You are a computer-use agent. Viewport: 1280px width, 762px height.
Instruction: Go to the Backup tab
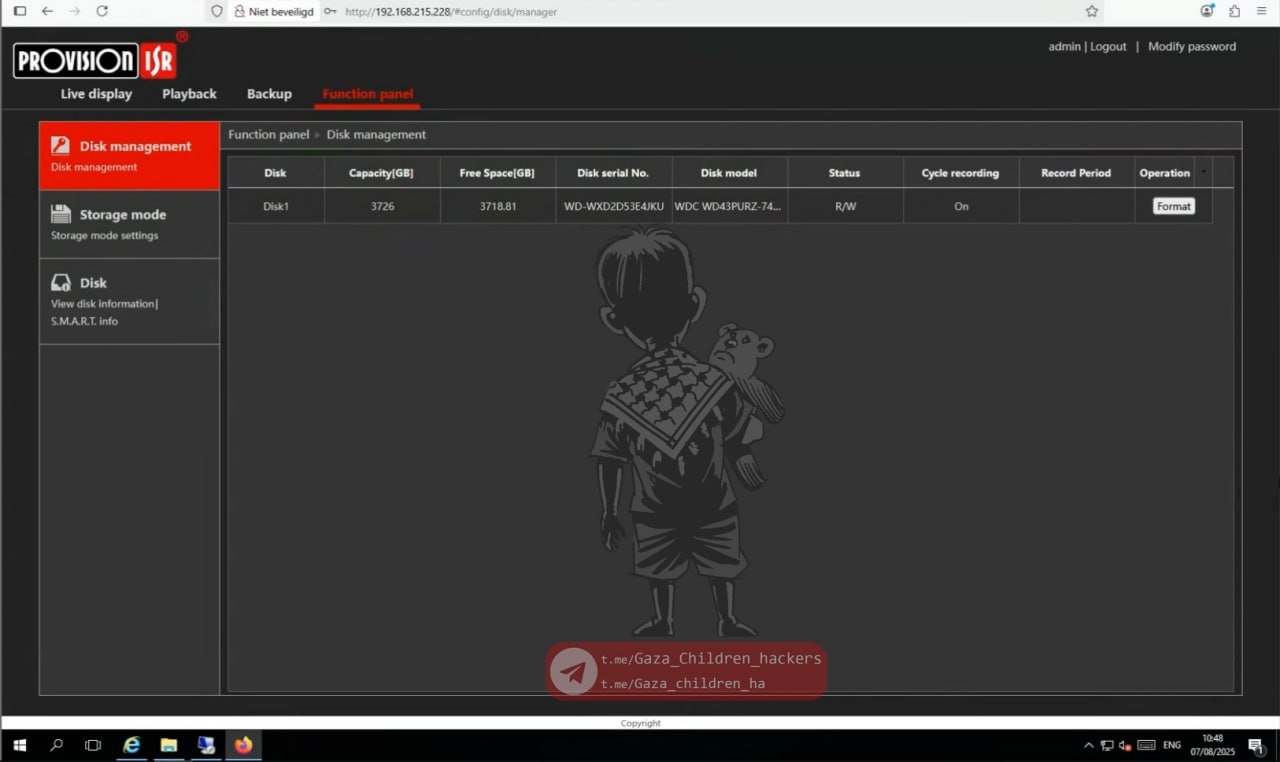click(269, 94)
